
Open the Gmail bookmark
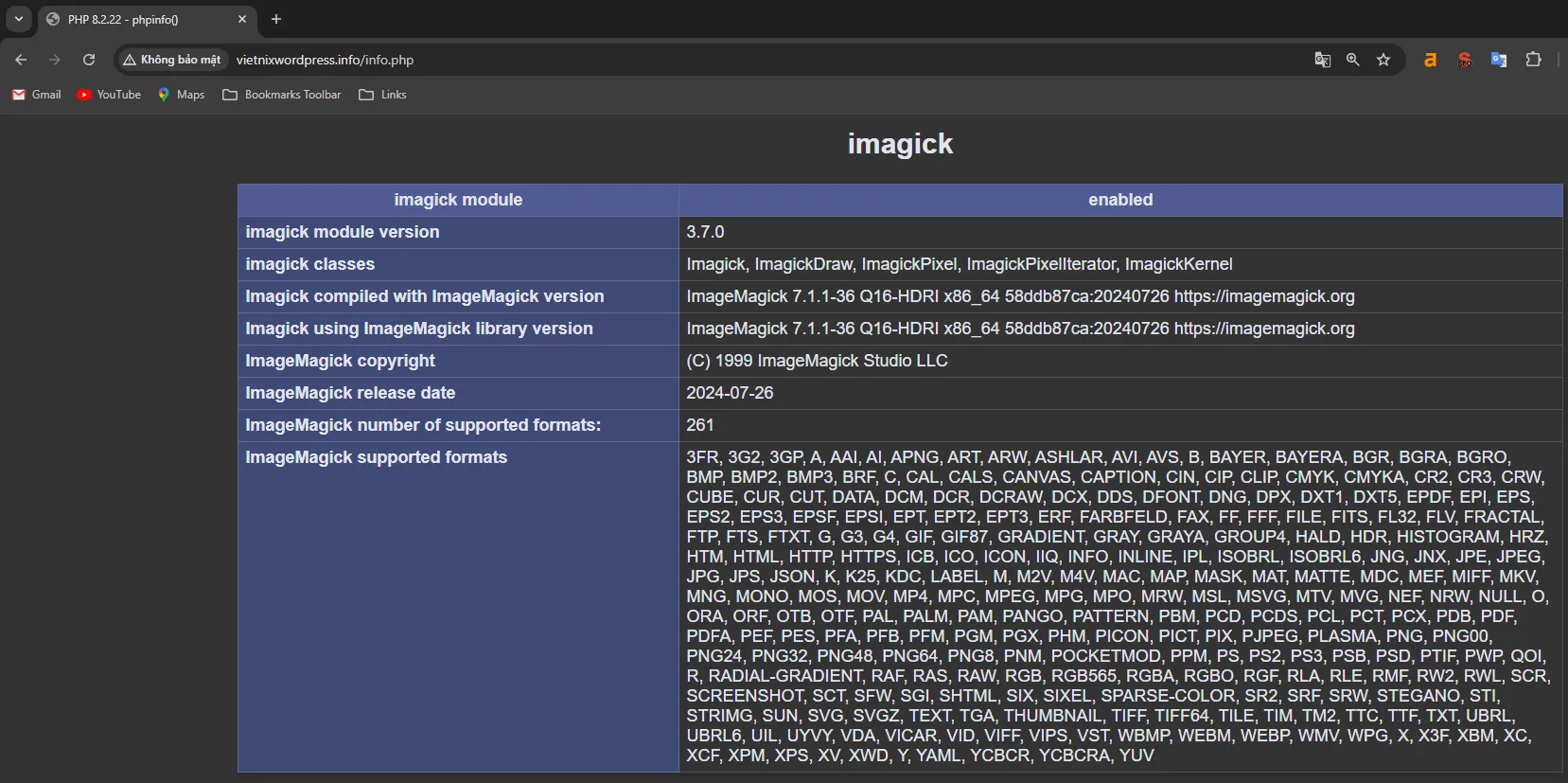click(x=37, y=95)
